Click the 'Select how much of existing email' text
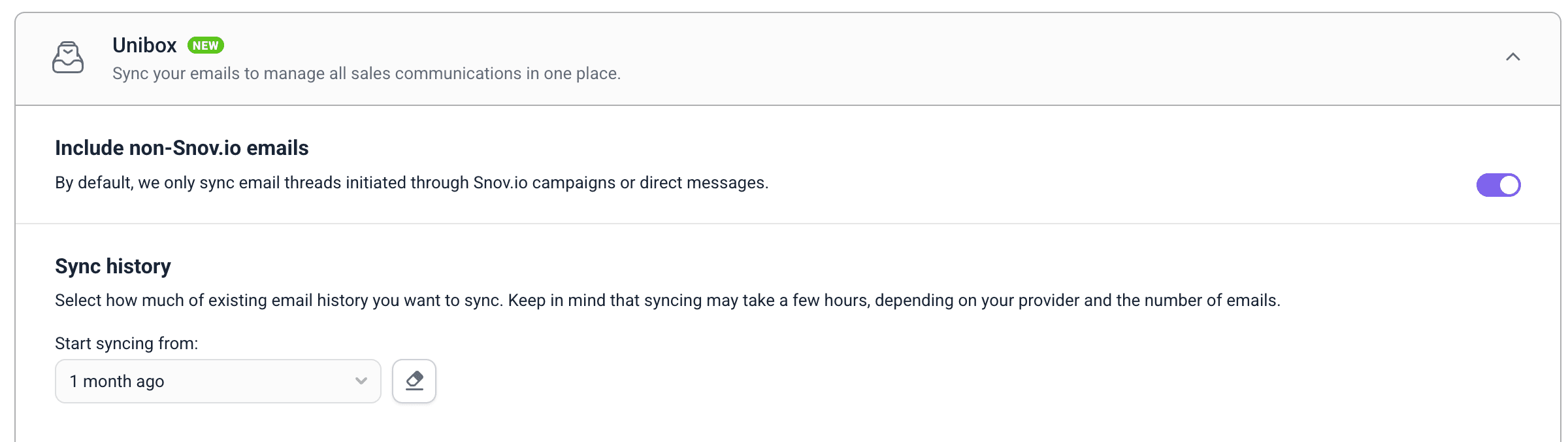 click(x=278, y=300)
